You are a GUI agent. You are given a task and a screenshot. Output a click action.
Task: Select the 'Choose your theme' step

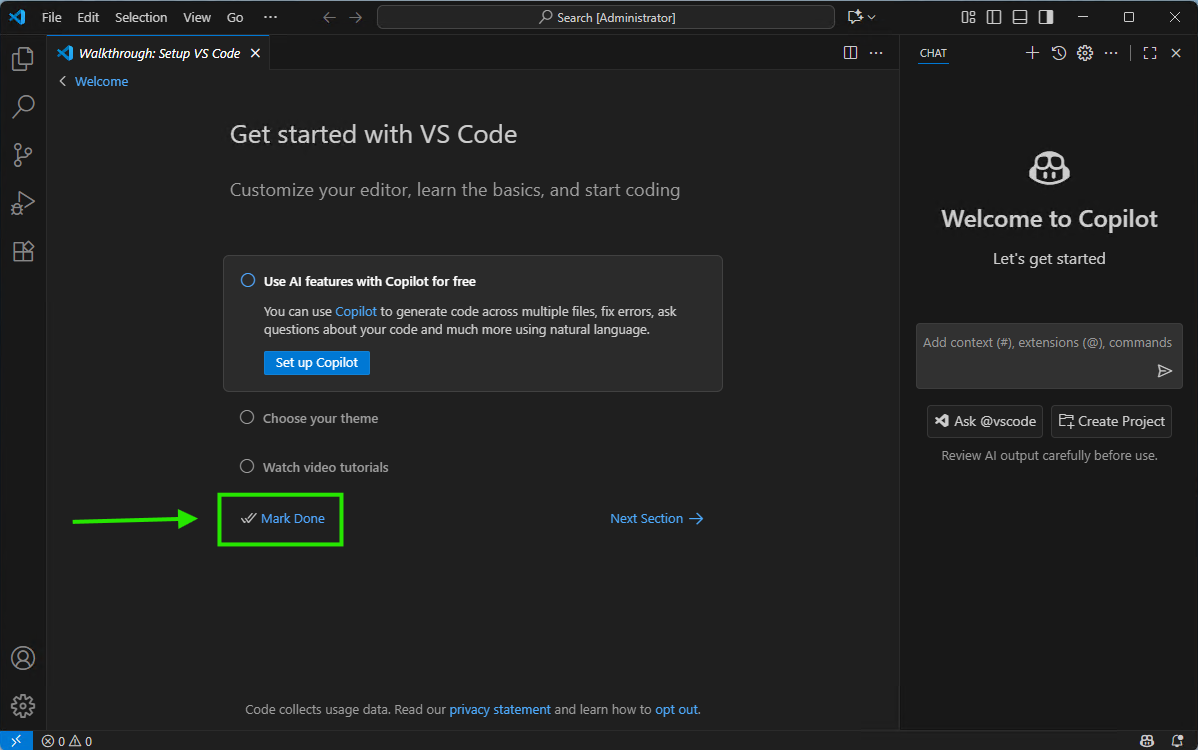[x=320, y=418]
